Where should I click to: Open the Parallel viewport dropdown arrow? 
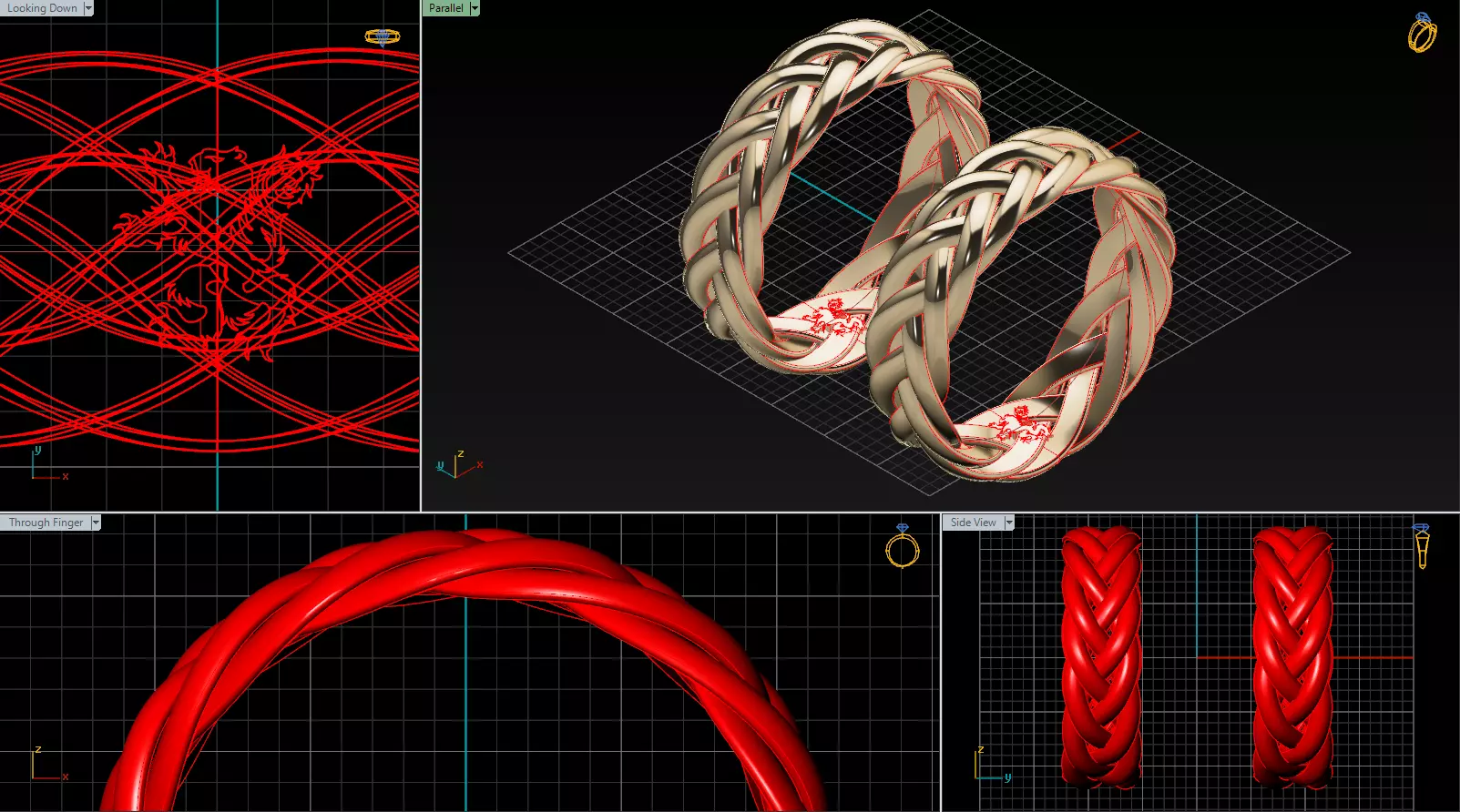click(x=475, y=8)
